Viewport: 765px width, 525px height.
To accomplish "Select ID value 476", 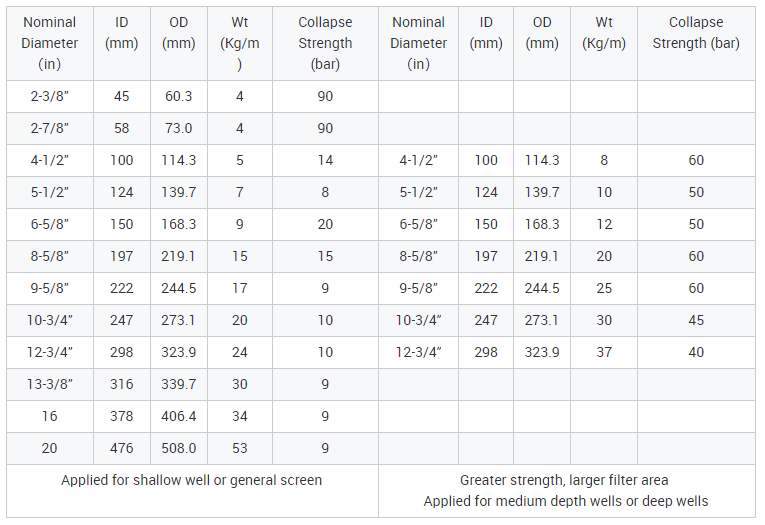I will click(121, 448).
